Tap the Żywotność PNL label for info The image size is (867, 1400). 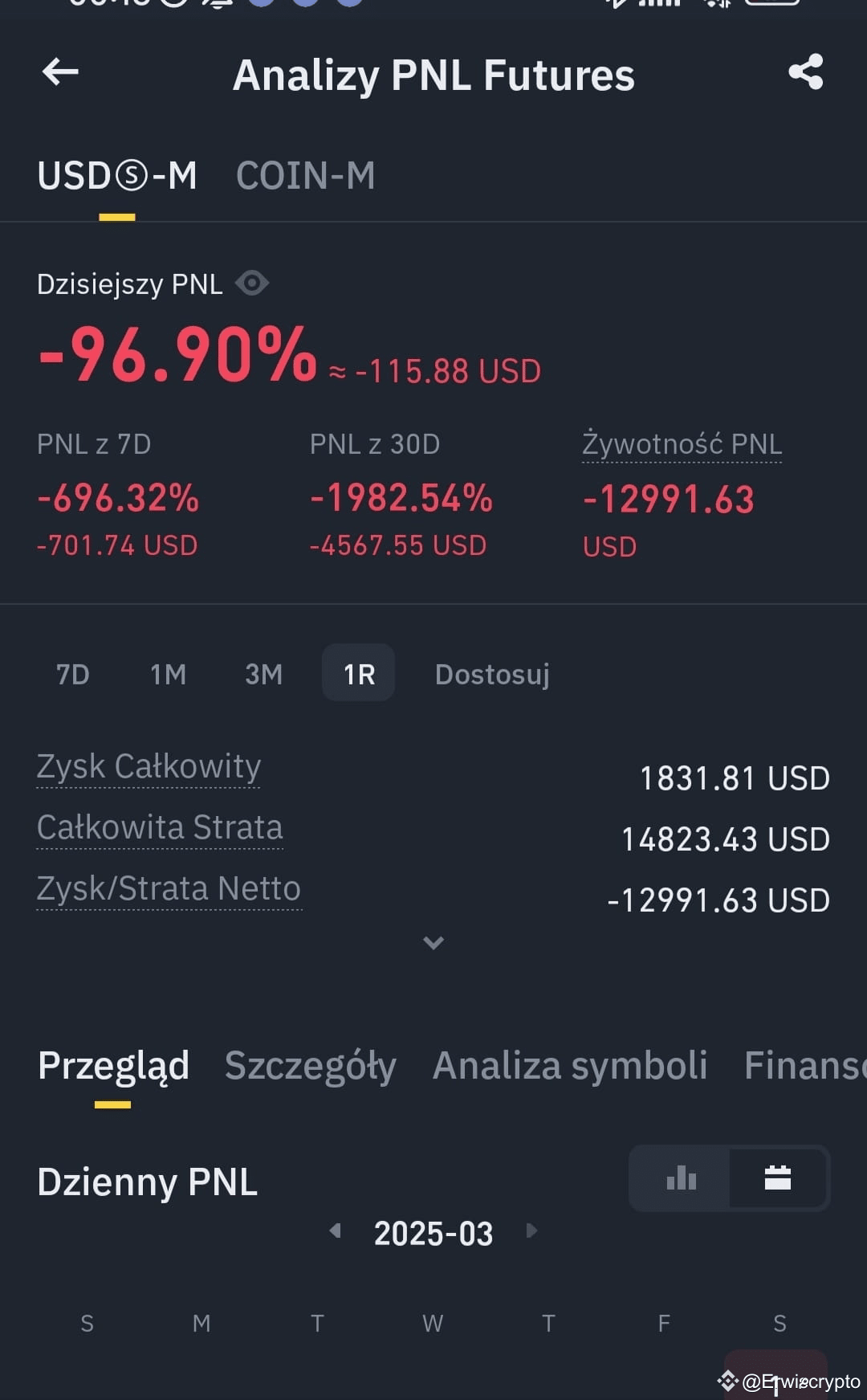click(x=682, y=444)
